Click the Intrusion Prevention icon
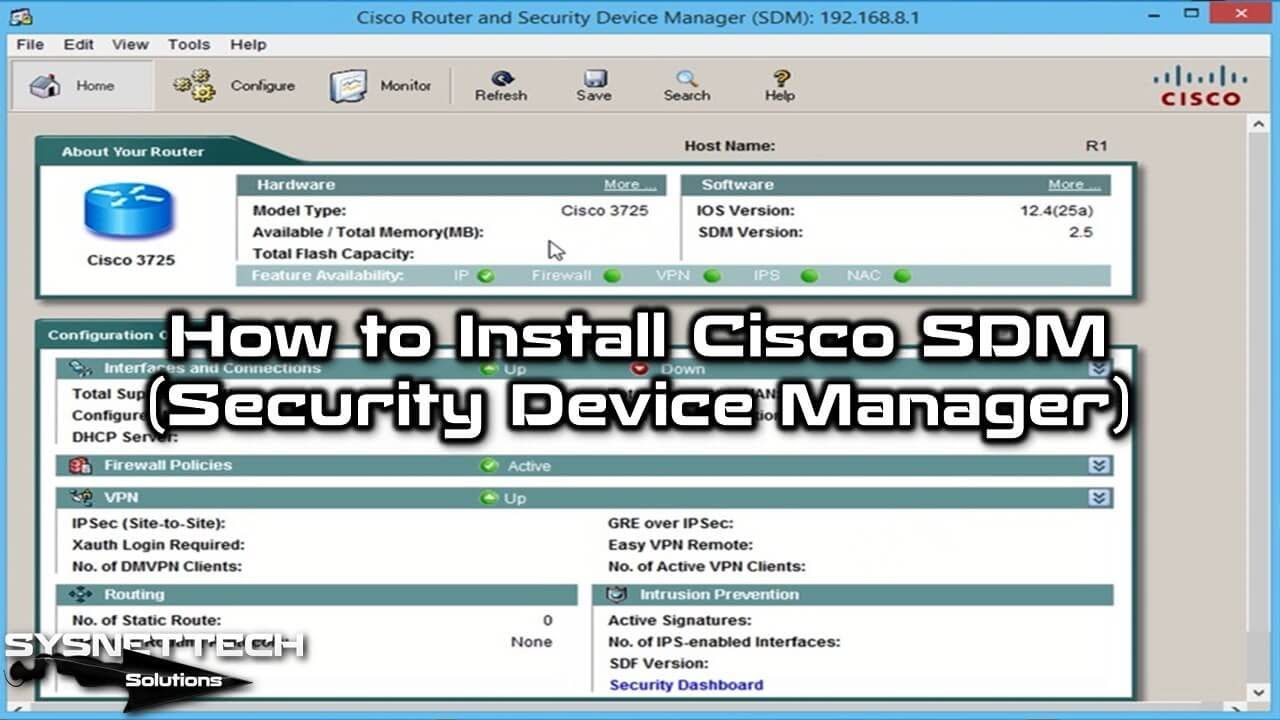This screenshot has height=720, width=1280. coord(617,595)
